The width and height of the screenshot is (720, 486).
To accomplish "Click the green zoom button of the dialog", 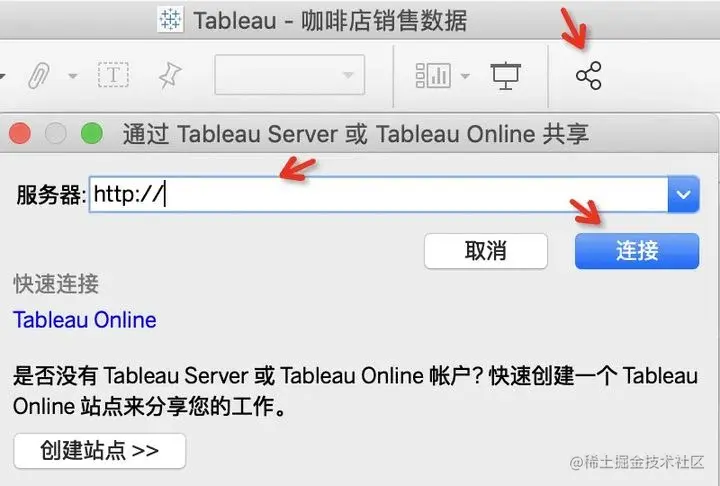I will 92,134.
